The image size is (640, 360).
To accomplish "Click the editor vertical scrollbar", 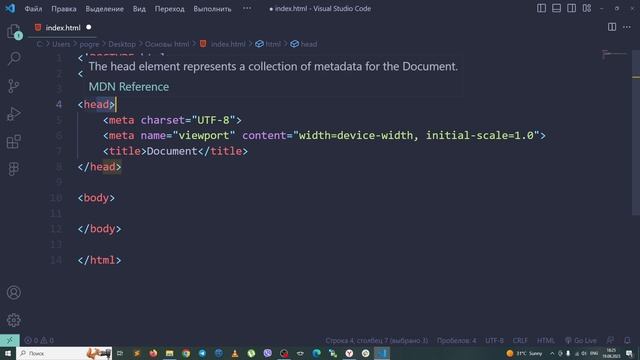I will click(636, 133).
